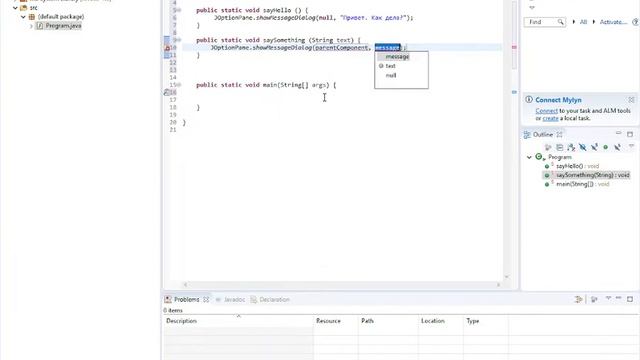Jump to the red error mark in overview ruler
Image resolution: width=640 pixels, height=360 pixels.
[x=514, y=47]
